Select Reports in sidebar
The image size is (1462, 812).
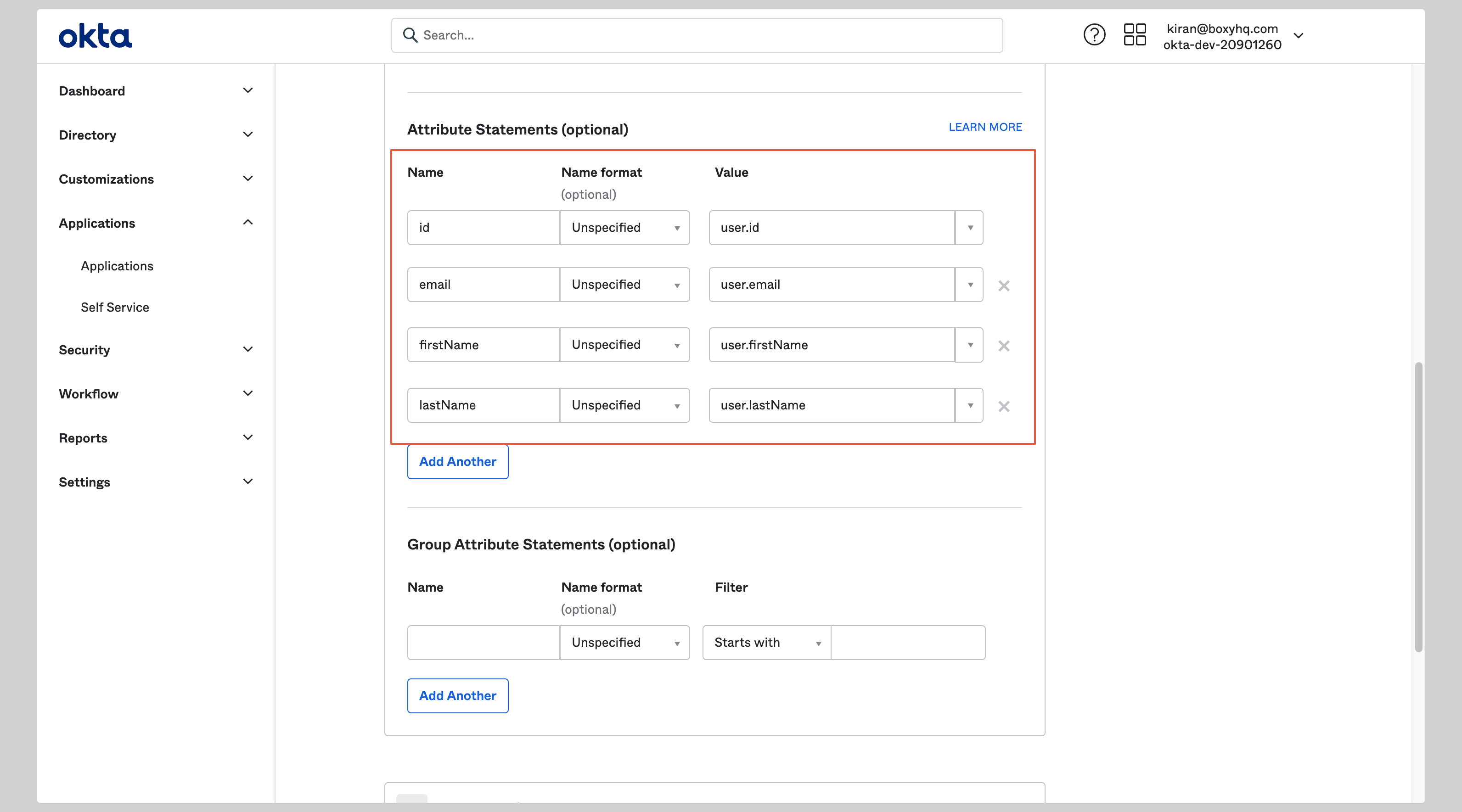pyautogui.click(x=83, y=437)
